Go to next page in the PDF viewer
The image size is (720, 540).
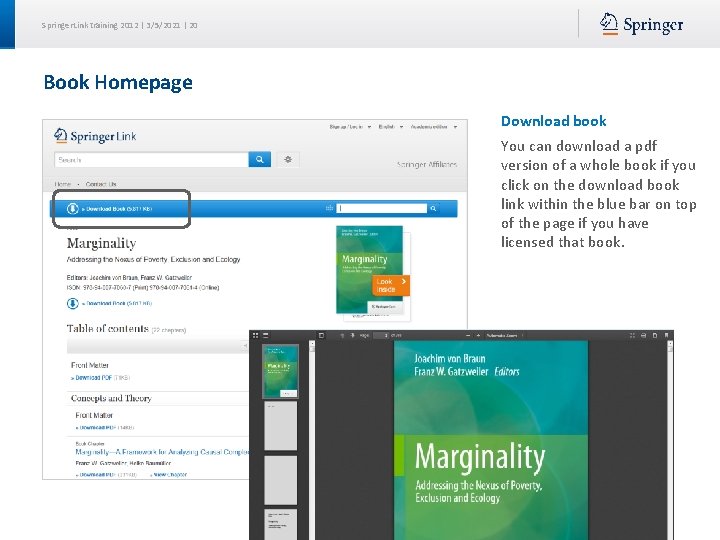pyautogui.click(x=353, y=336)
